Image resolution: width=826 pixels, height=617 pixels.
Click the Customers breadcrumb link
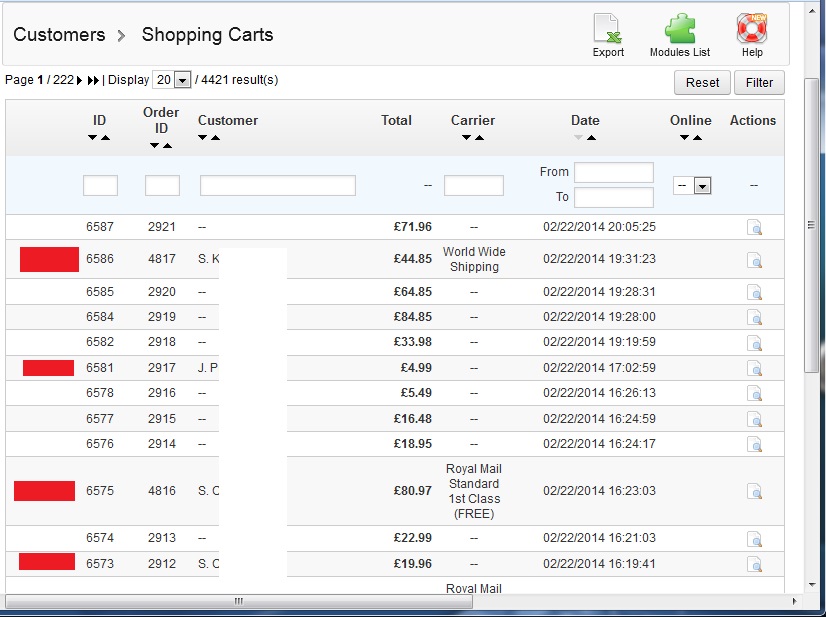59,35
